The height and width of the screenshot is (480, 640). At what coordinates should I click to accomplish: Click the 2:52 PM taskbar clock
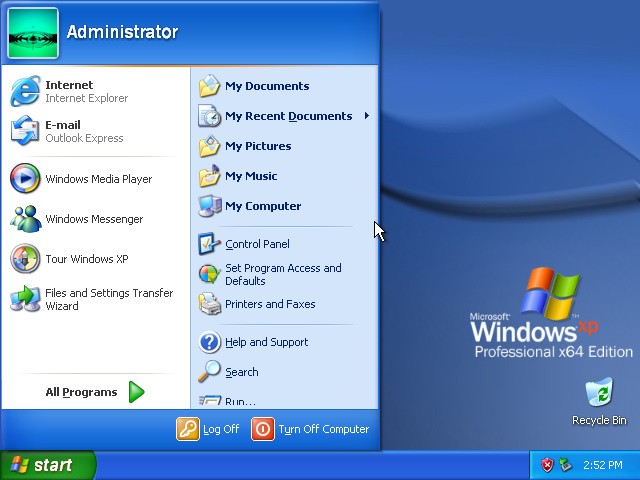[x=603, y=465]
